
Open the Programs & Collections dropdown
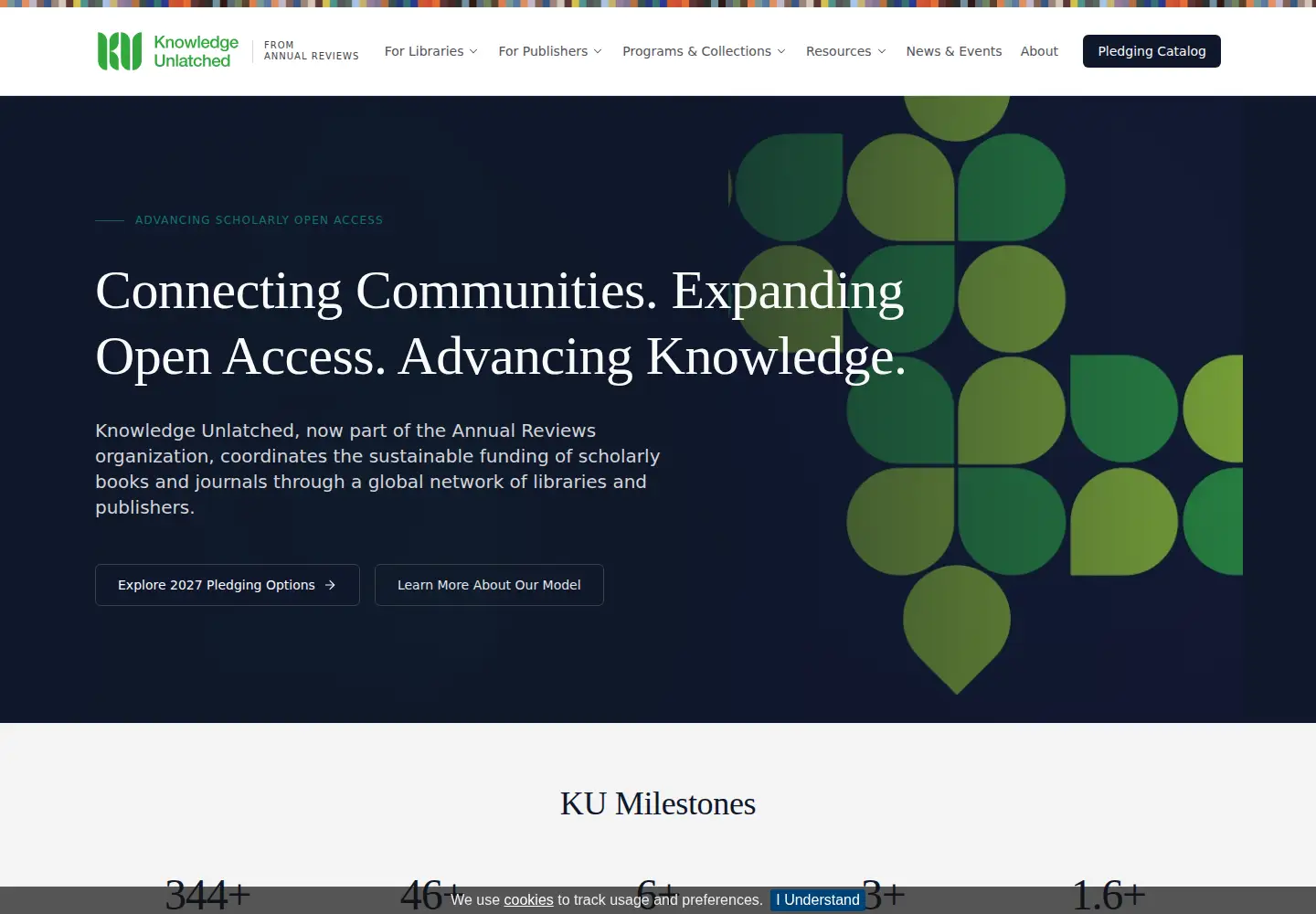[704, 51]
